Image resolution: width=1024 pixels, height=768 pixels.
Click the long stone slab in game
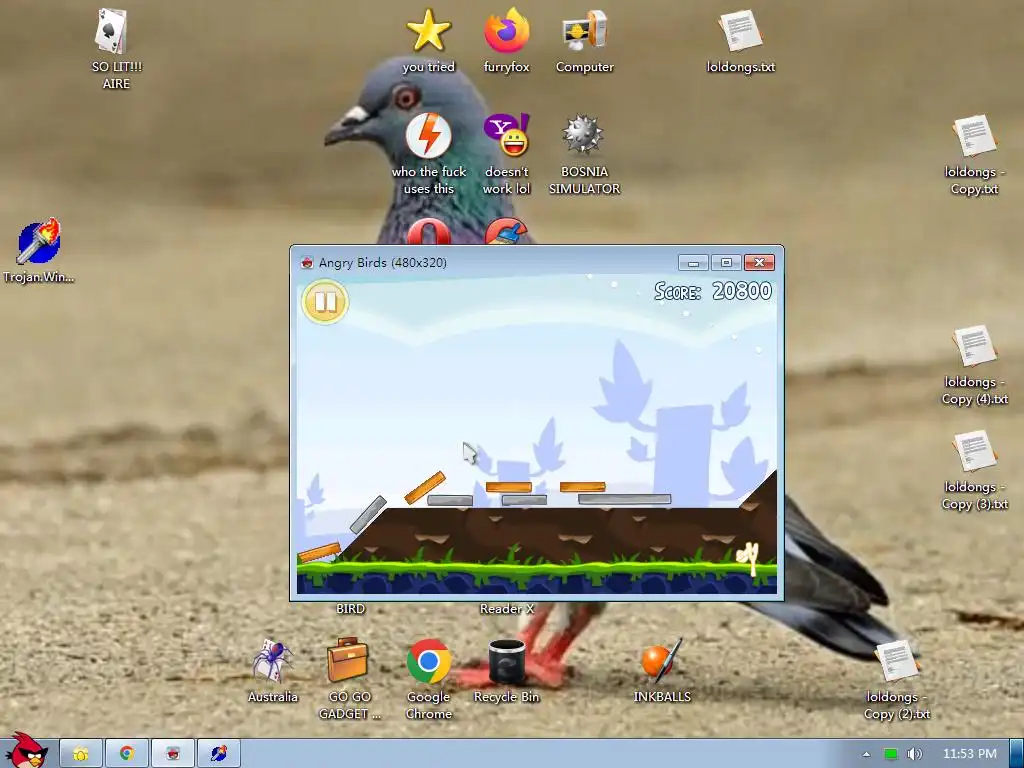624,500
